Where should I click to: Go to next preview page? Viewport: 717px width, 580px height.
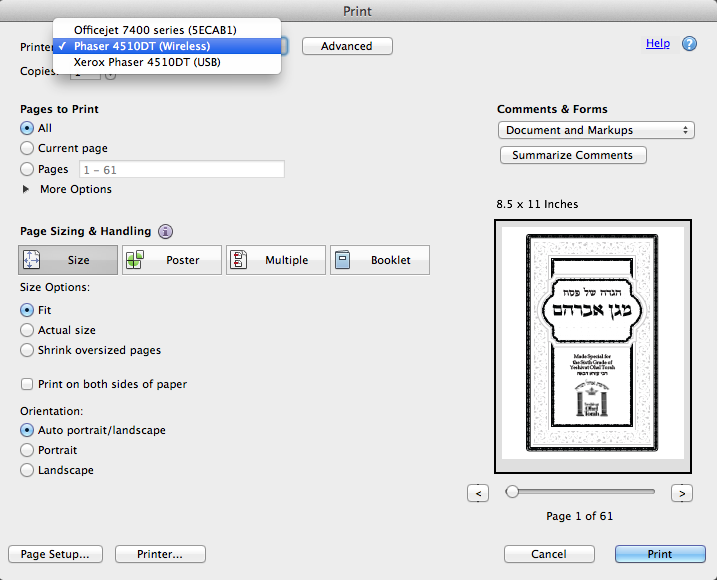[682, 494]
